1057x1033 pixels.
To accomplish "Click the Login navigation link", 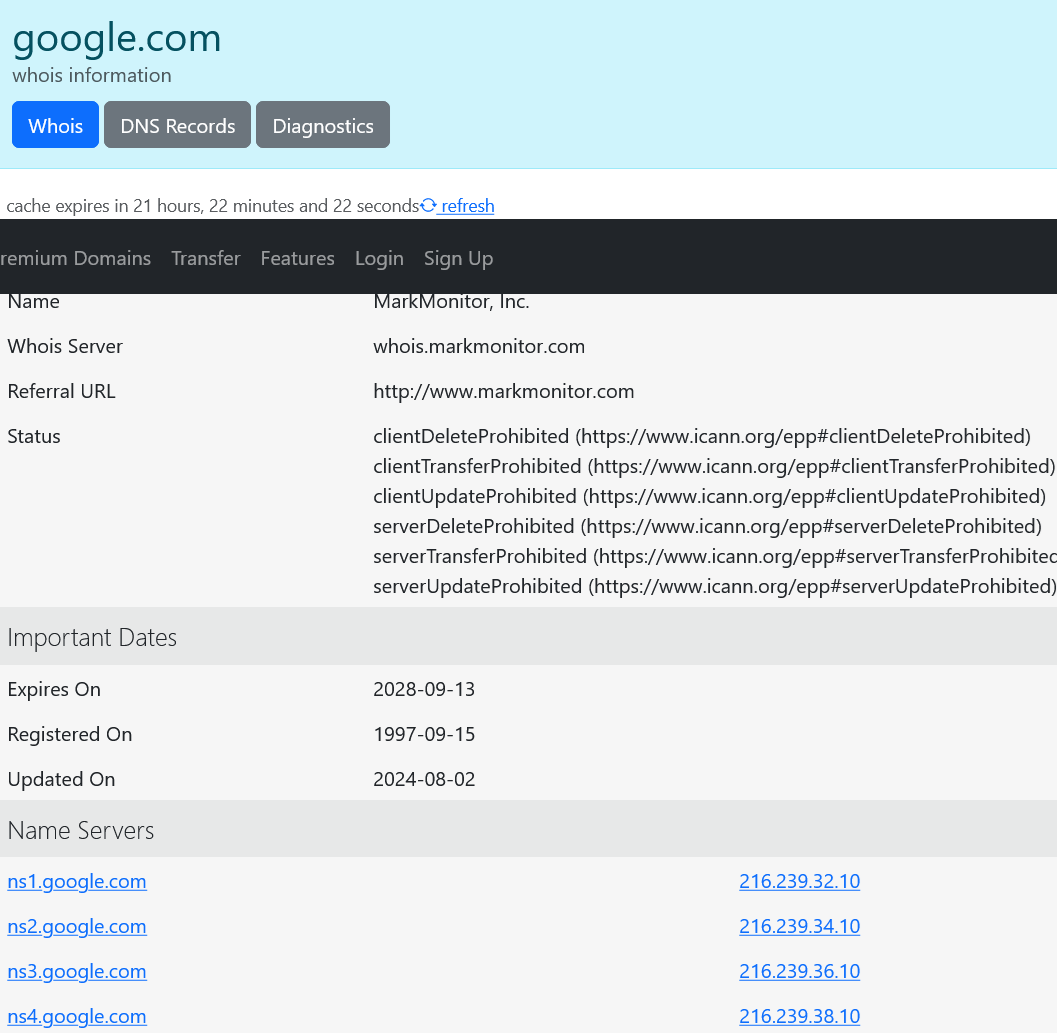I will click(x=380, y=258).
